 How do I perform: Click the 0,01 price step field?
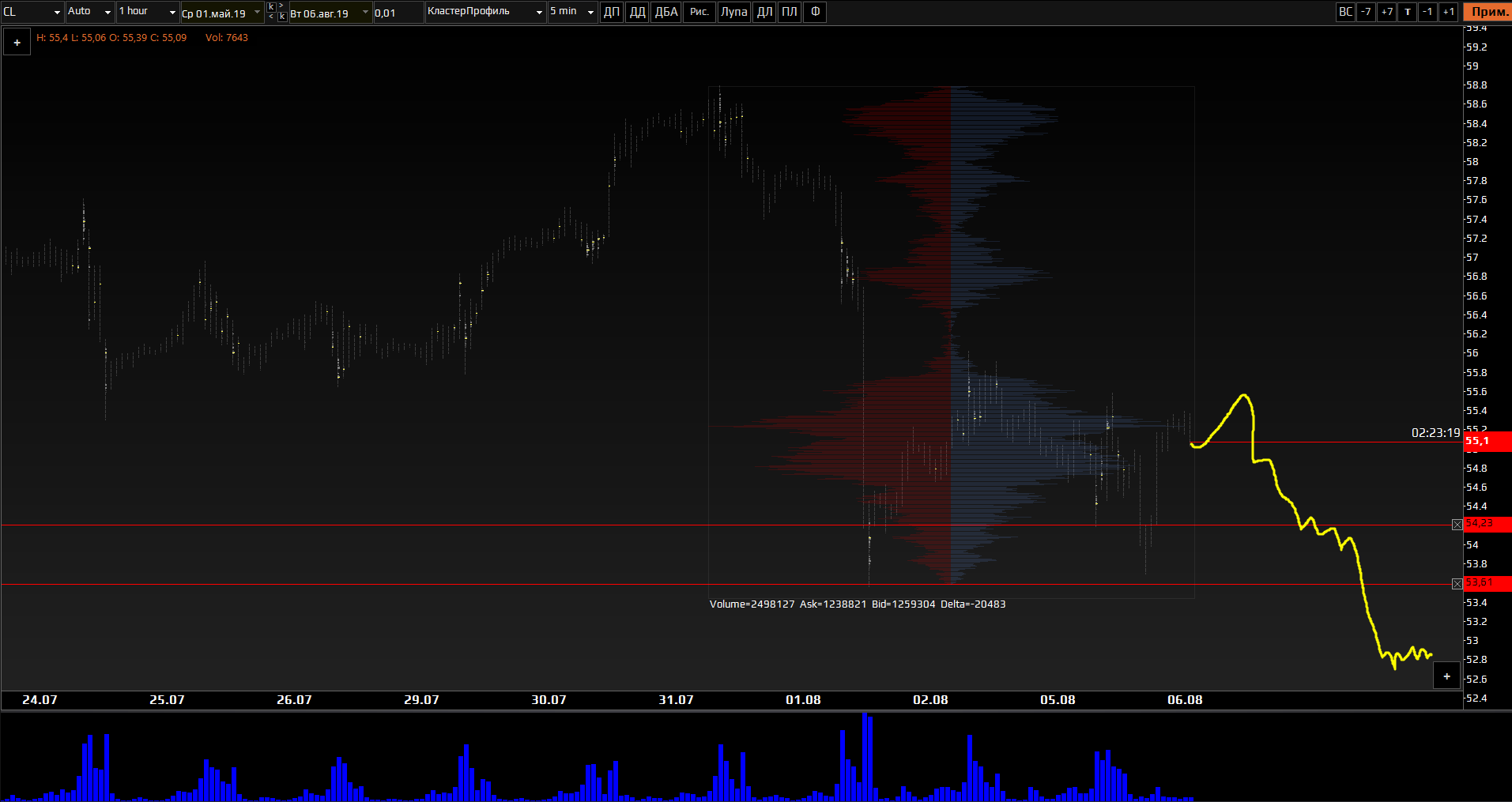tap(398, 13)
